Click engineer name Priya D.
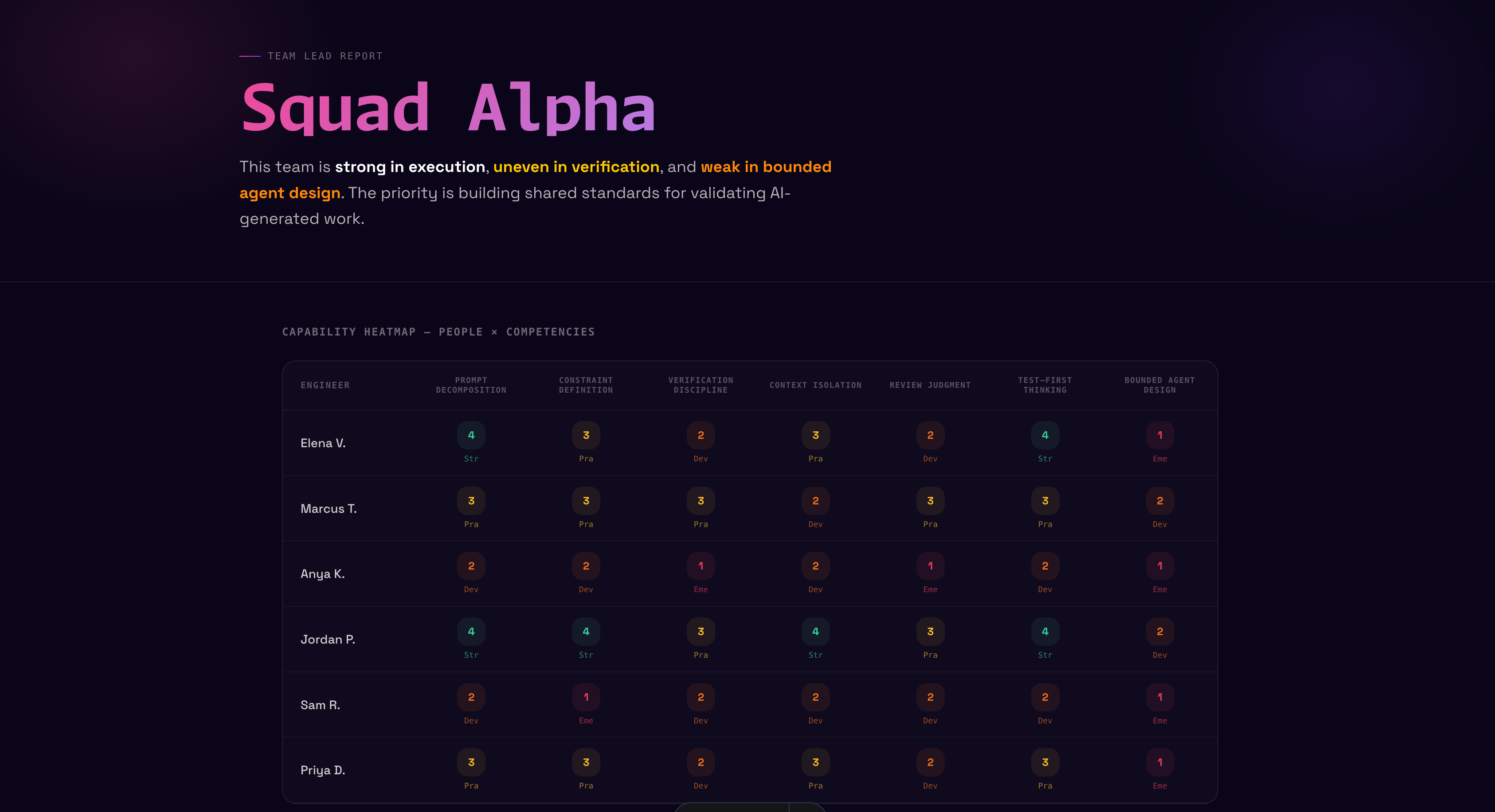Screen dimensions: 1495x812 click(323, 770)
